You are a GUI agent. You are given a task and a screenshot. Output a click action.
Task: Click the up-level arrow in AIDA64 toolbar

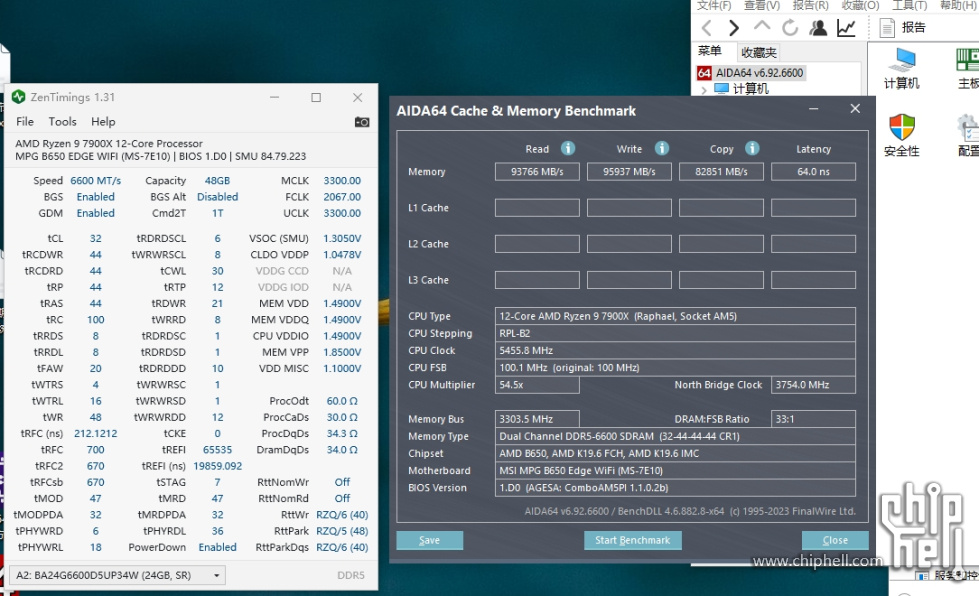[x=762, y=26]
